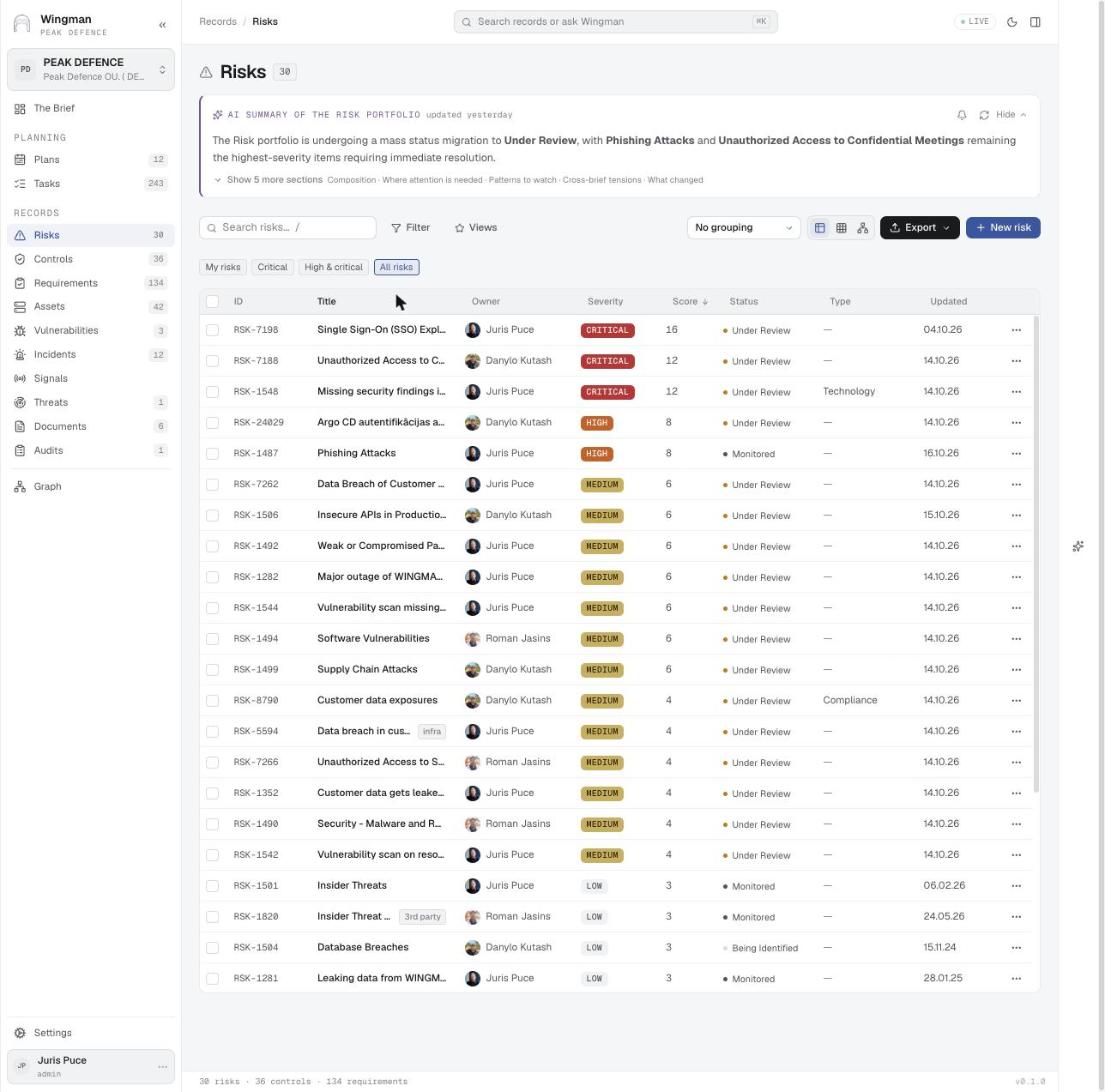
Task: Click the table vertical scrollbar
Action: click(1036, 554)
